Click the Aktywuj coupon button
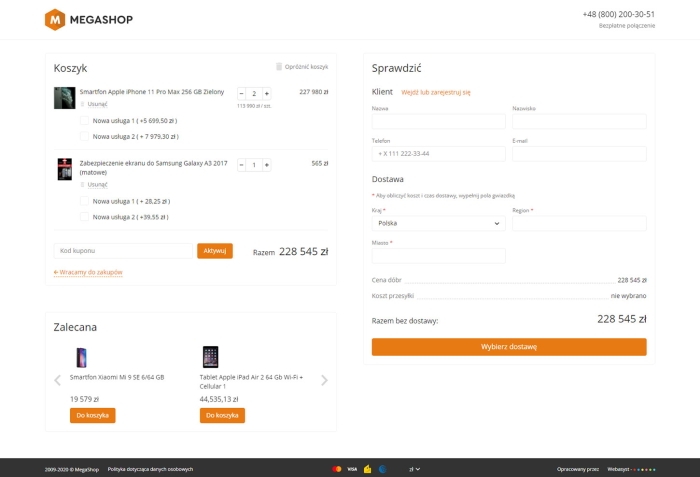700x477 pixels. point(215,251)
